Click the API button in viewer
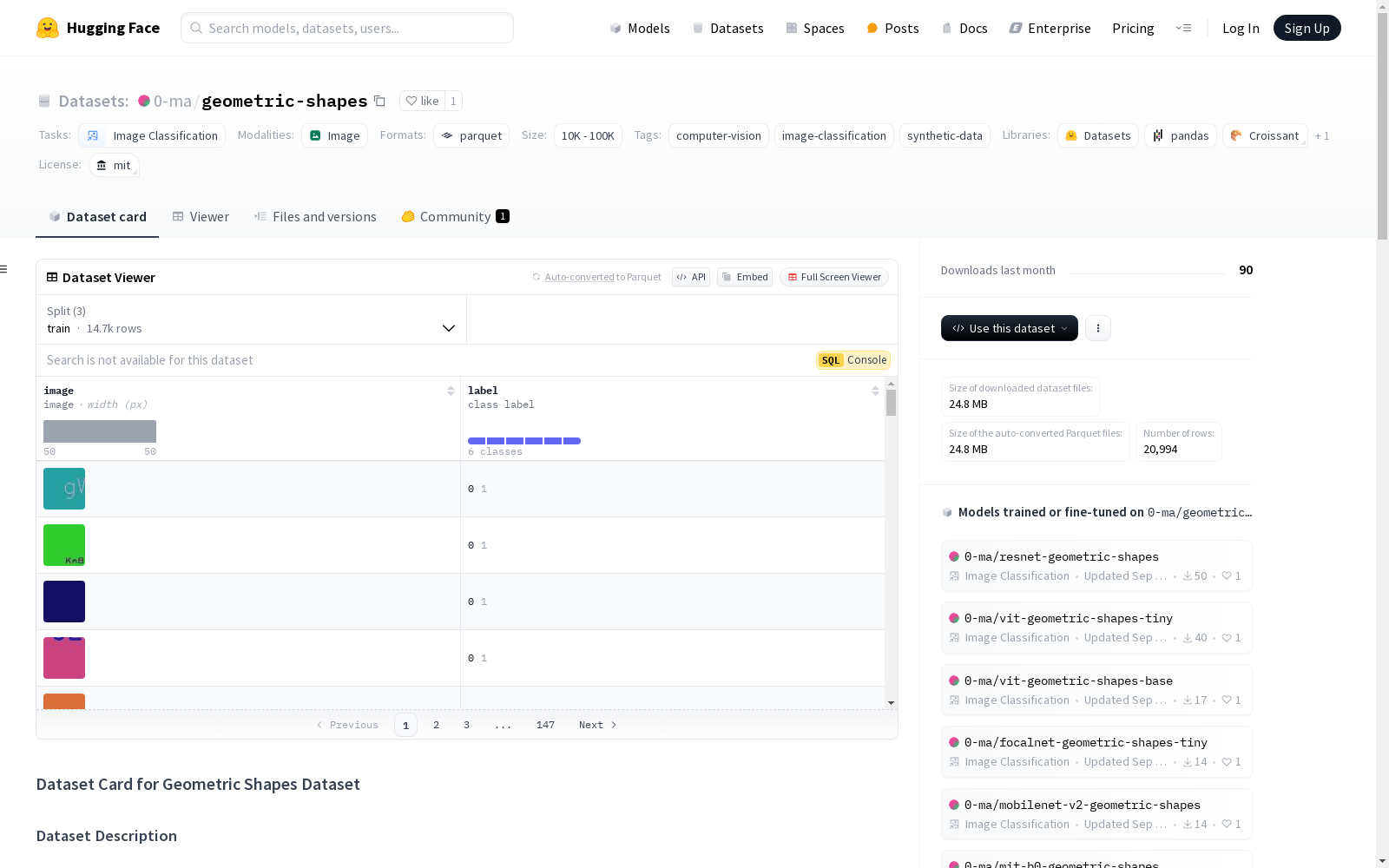 point(691,277)
